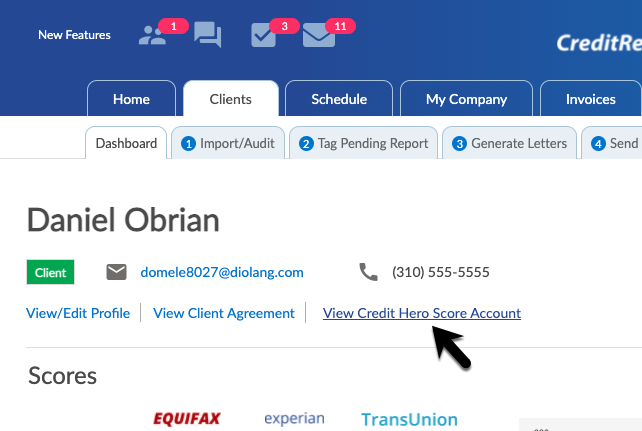Viewport: 642px width, 431px height.
Task: Go to the My Company tab
Action: [x=466, y=99]
